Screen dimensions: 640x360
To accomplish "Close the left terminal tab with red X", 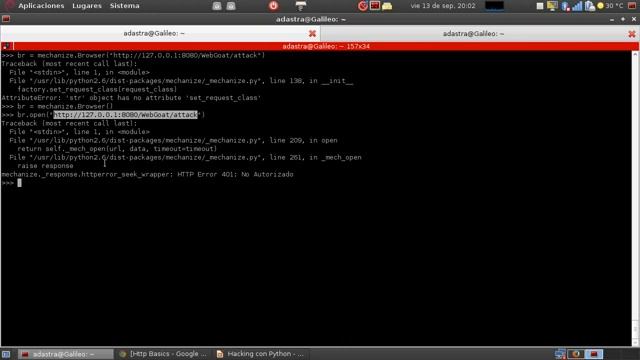I will (x=312, y=34).
